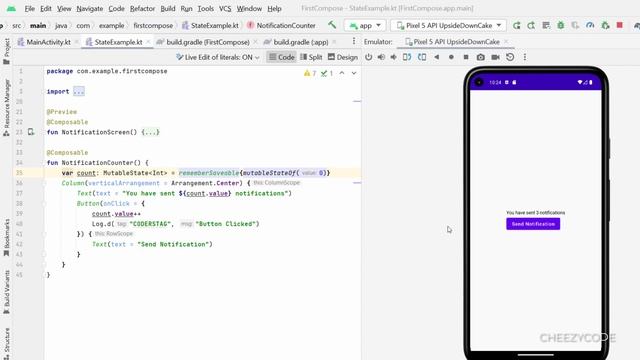Click Arrangement.Center in Column call
640x360 pixels.
[204, 183]
